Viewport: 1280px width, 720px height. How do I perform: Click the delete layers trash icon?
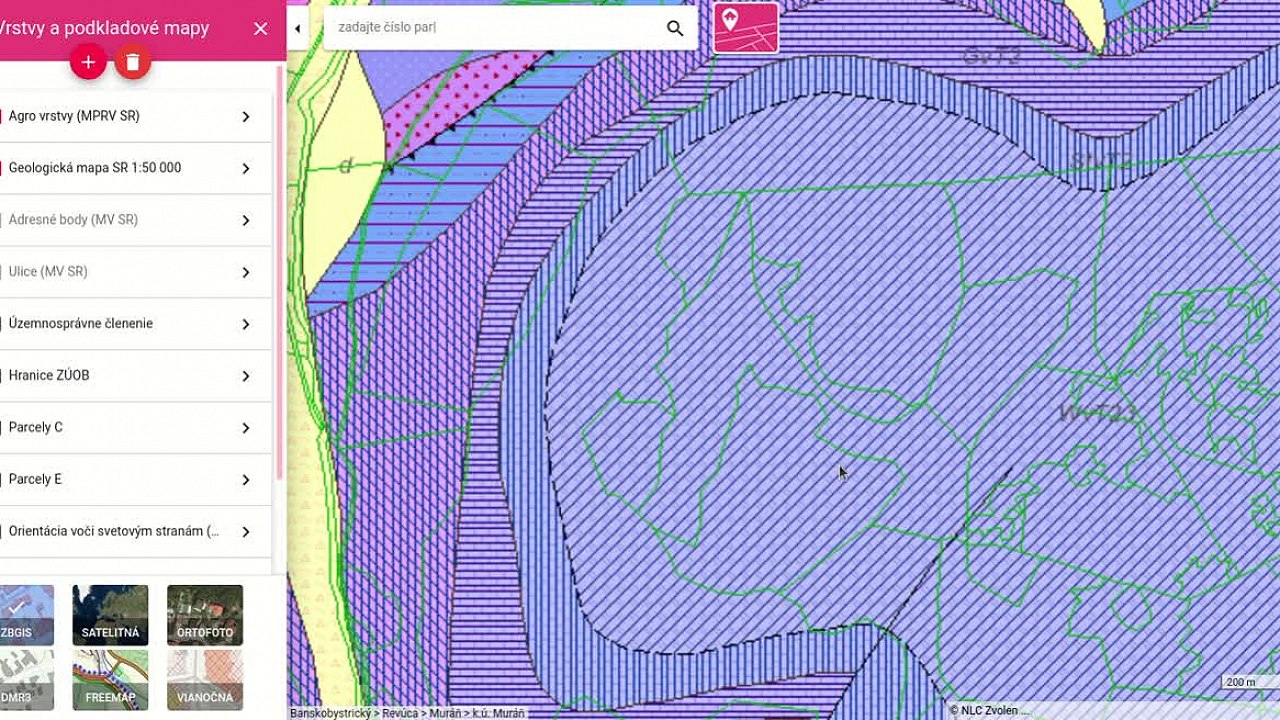pos(131,61)
